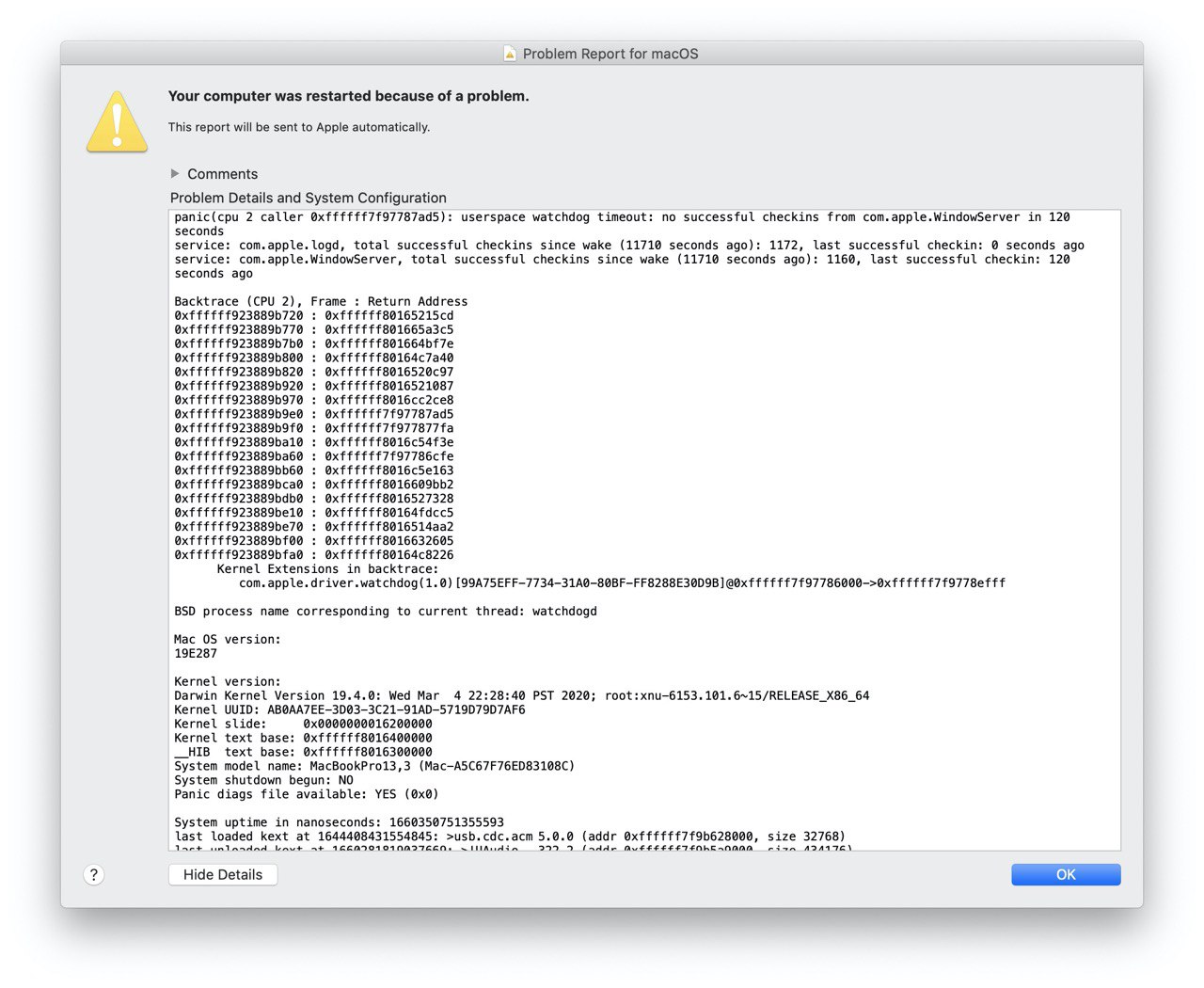Click backtrace row 0xffffff923889b800
Viewport: 1204px width, 988px height.
pyautogui.click(x=314, y=359)
